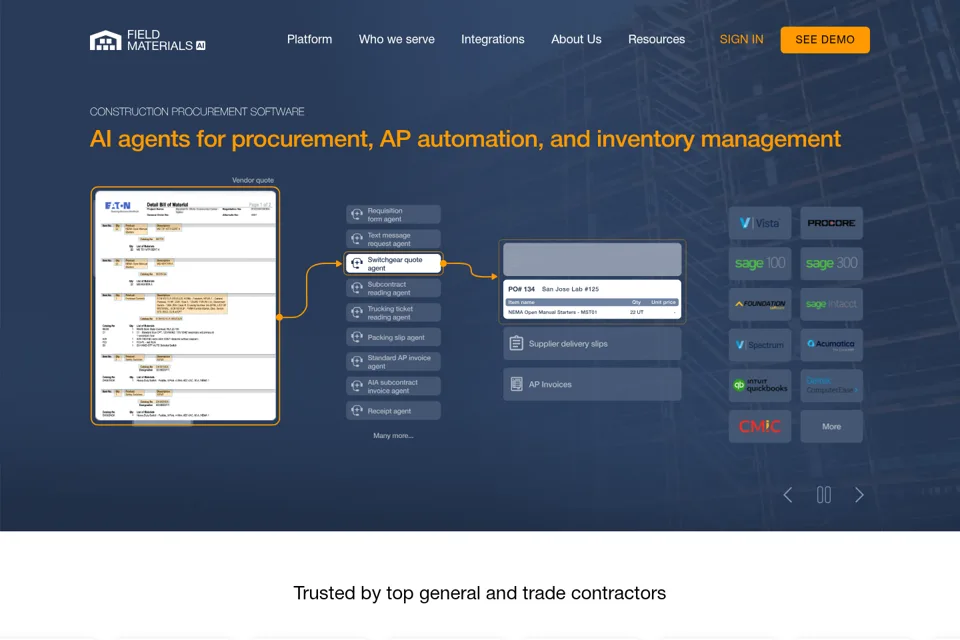Click the Field Materials AI logo

pos(148,40)
